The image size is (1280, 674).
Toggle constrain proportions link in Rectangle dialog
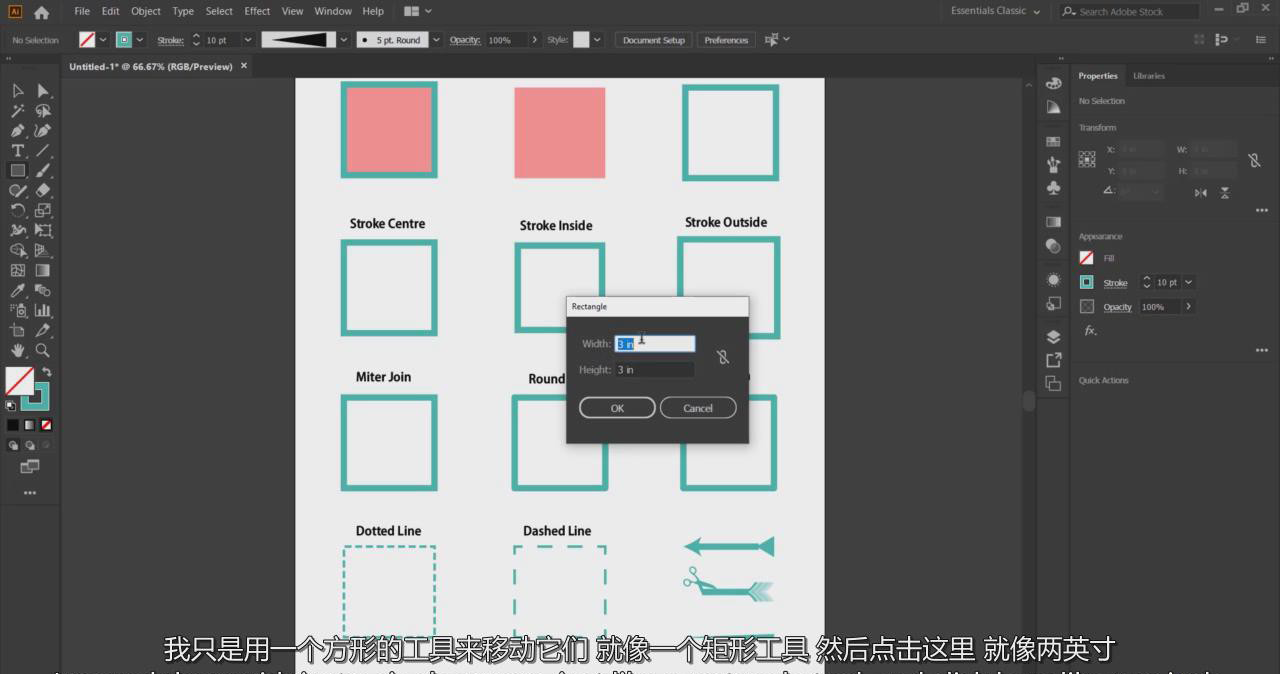point(723,357)
